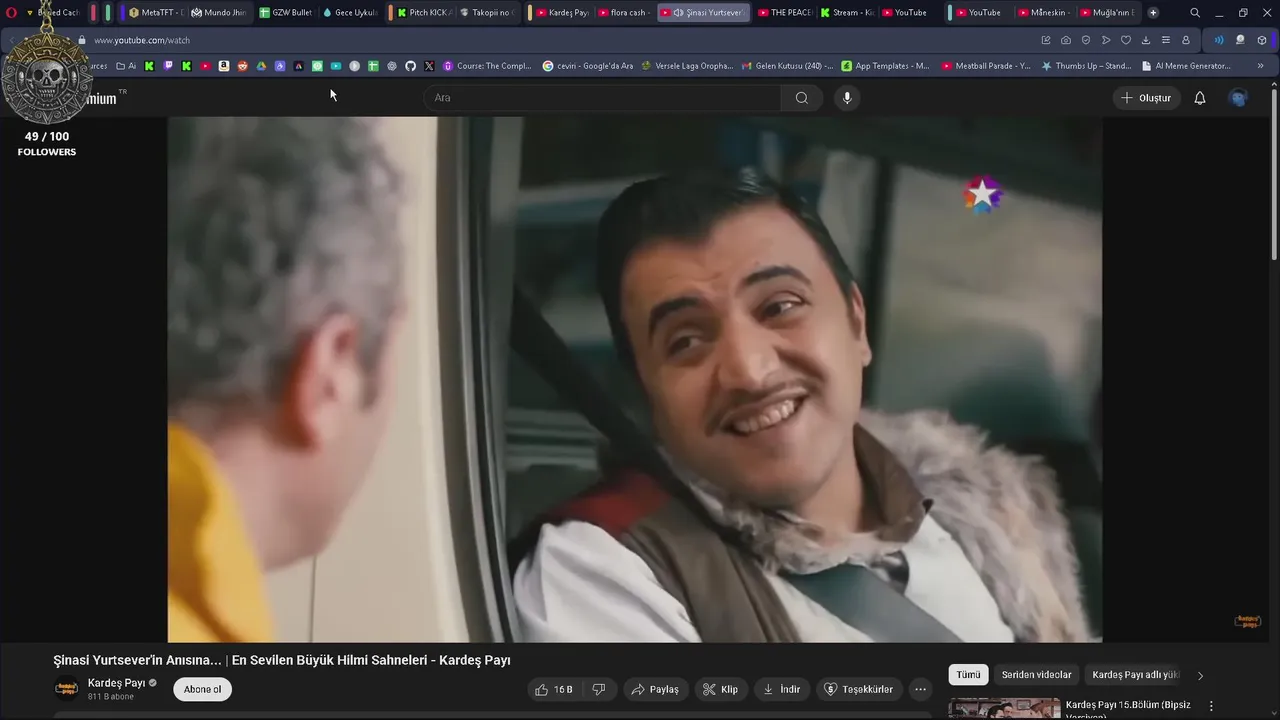Open ad blocker shield icon
The image size is (1280, 720).
click(1086, 40)
